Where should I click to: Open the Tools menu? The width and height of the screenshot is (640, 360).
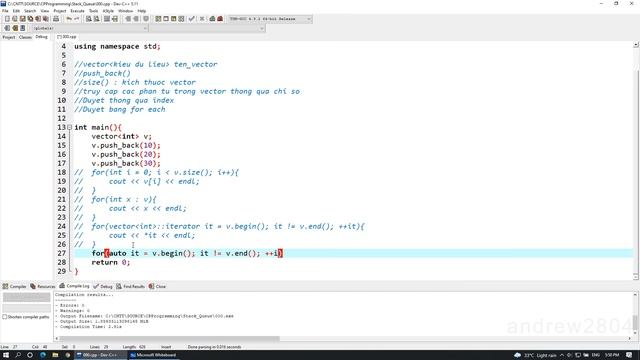(93, 11)
